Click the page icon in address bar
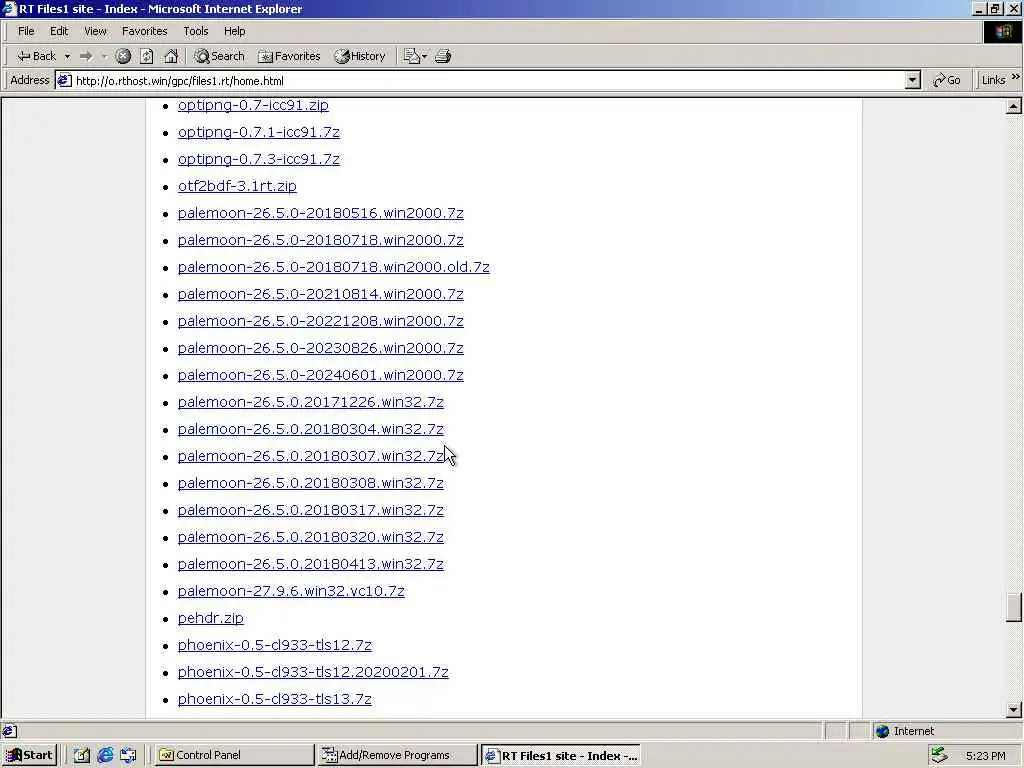The image size is (1024, 768). coord(64,80)
